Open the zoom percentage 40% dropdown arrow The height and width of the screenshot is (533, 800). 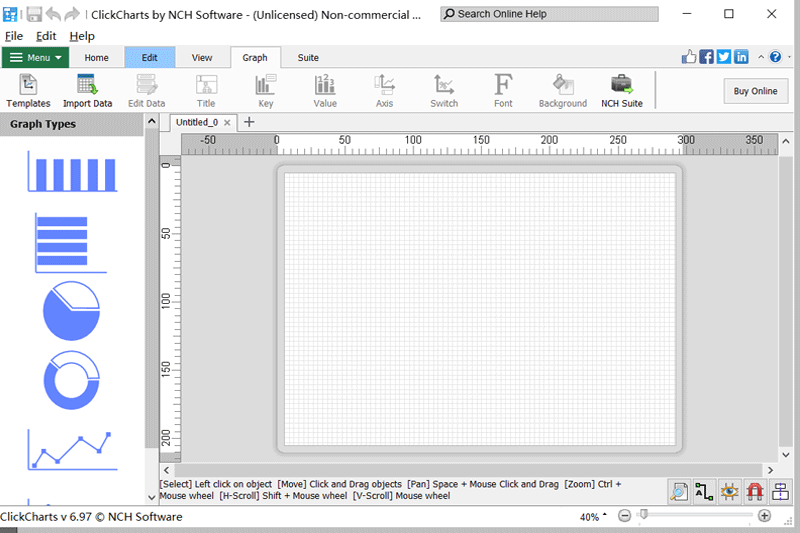coord(605,515)
